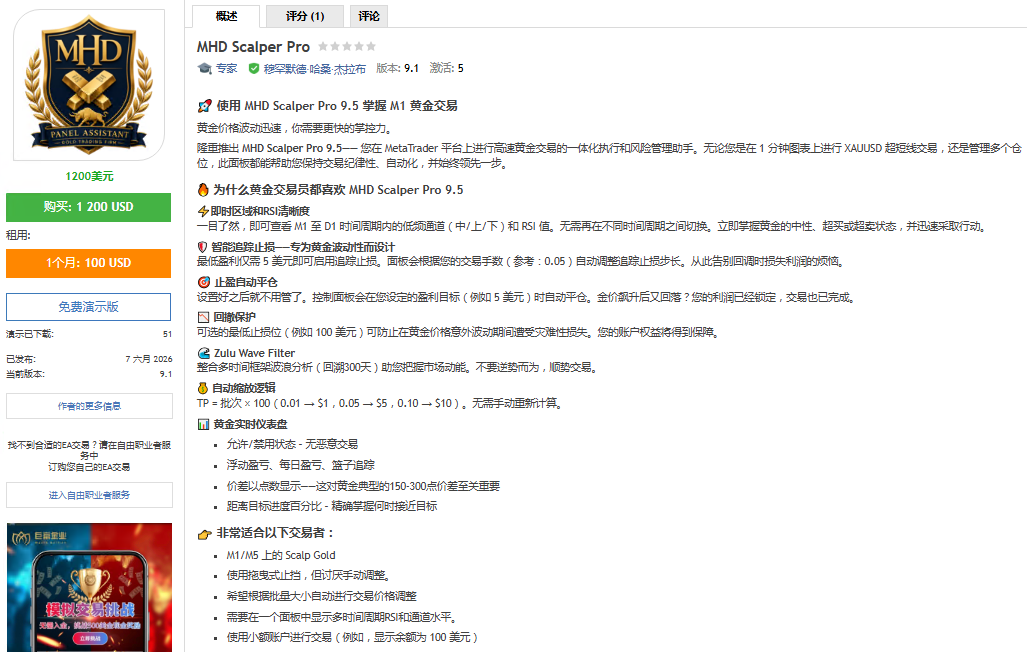Click the lightning bolt icon beside 即时区域和RSI清晰度
1027x652 pixels.
pos(203,211)
